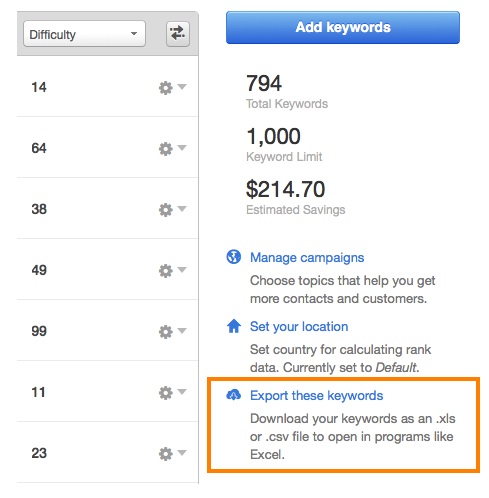The width and height of the screenshot is (489, 498).
Task: Expand dropdown arrow on difficulty 11 row
Action: click(x=182, y=391)
